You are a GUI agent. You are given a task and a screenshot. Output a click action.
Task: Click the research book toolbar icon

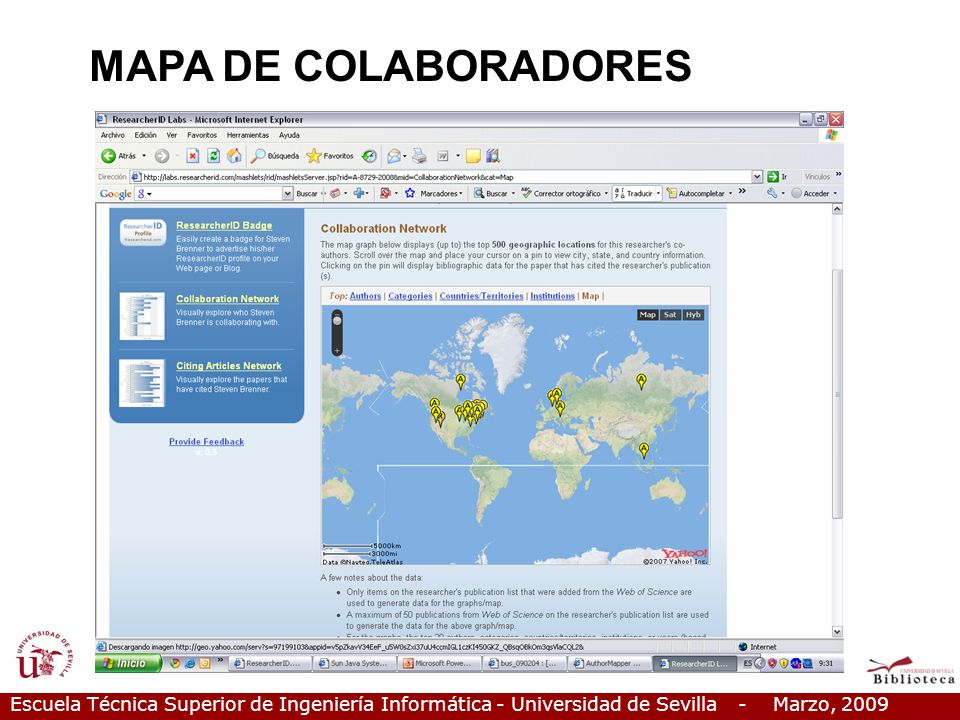click(493, 156)
